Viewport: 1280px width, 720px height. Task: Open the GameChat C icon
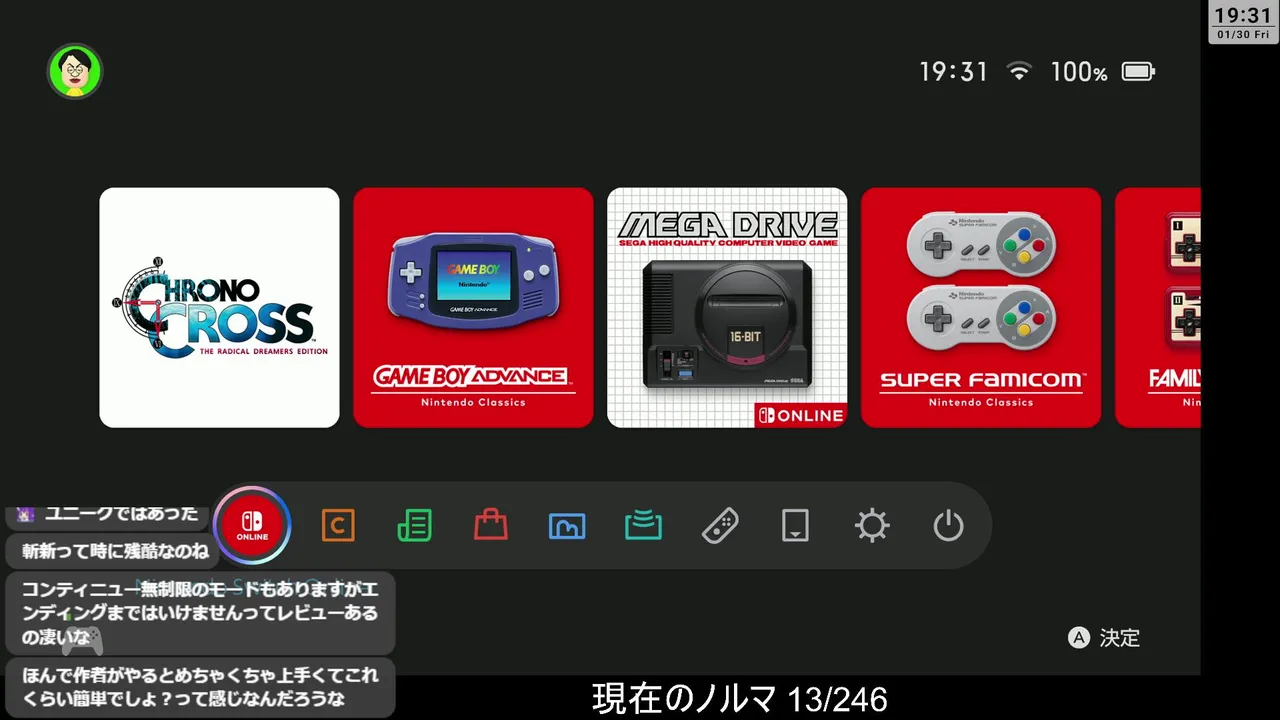[x=338, y=525]
